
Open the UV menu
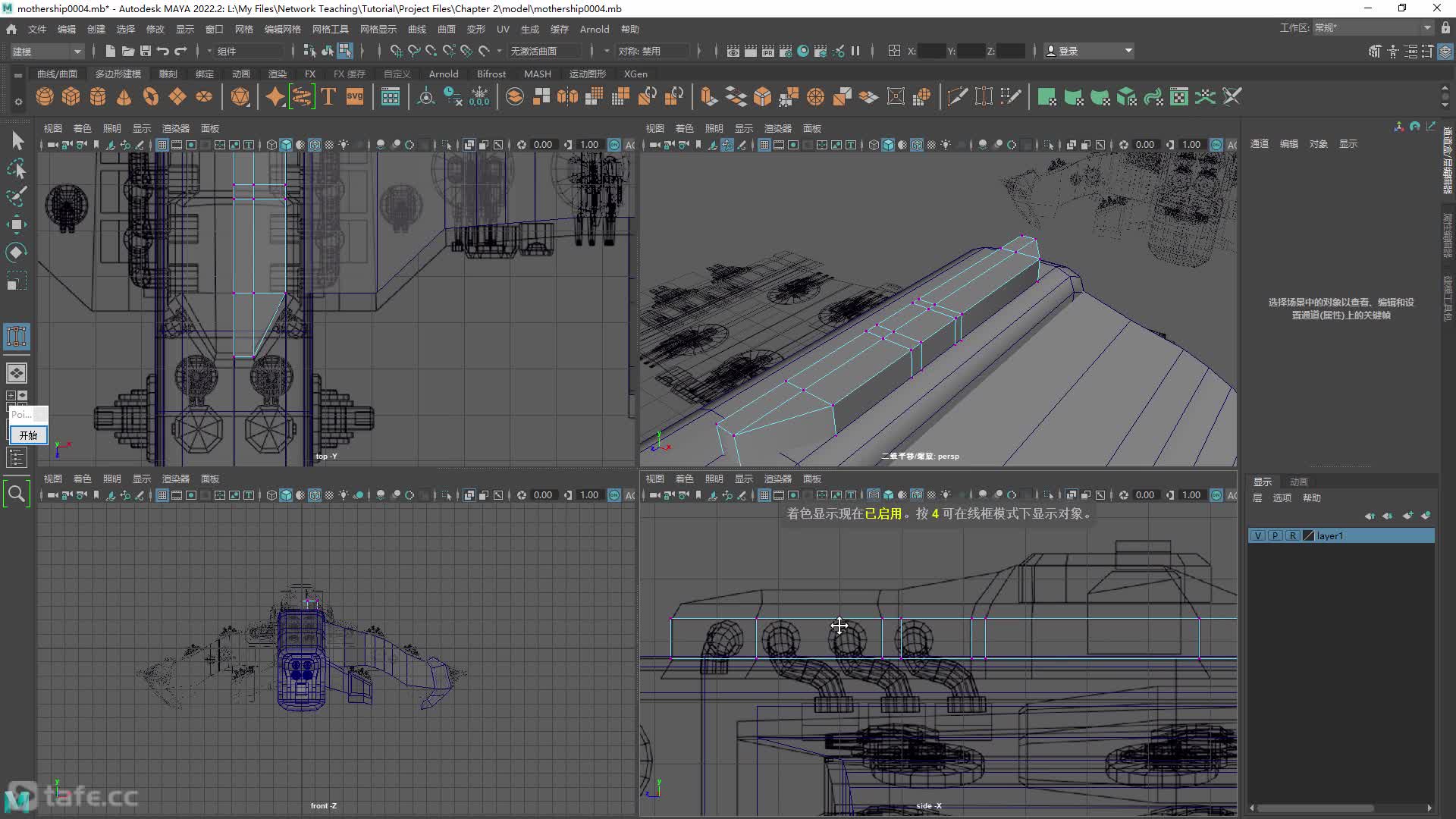click(x=503, y=29)
